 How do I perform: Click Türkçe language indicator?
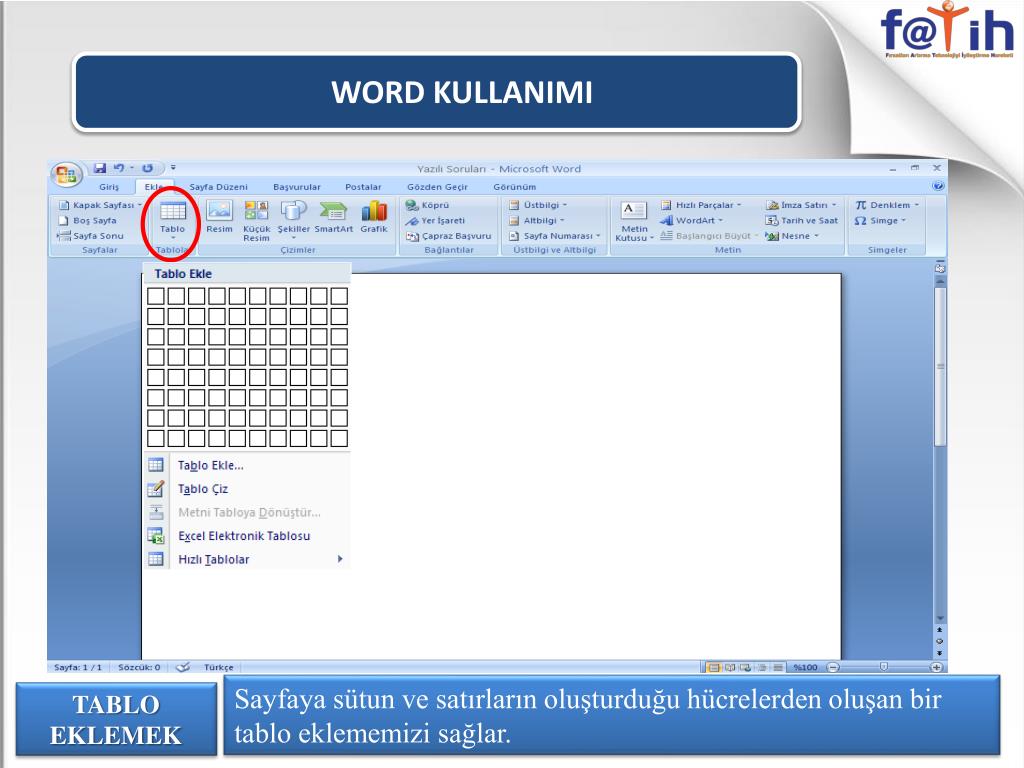click(x=218, y=667)
